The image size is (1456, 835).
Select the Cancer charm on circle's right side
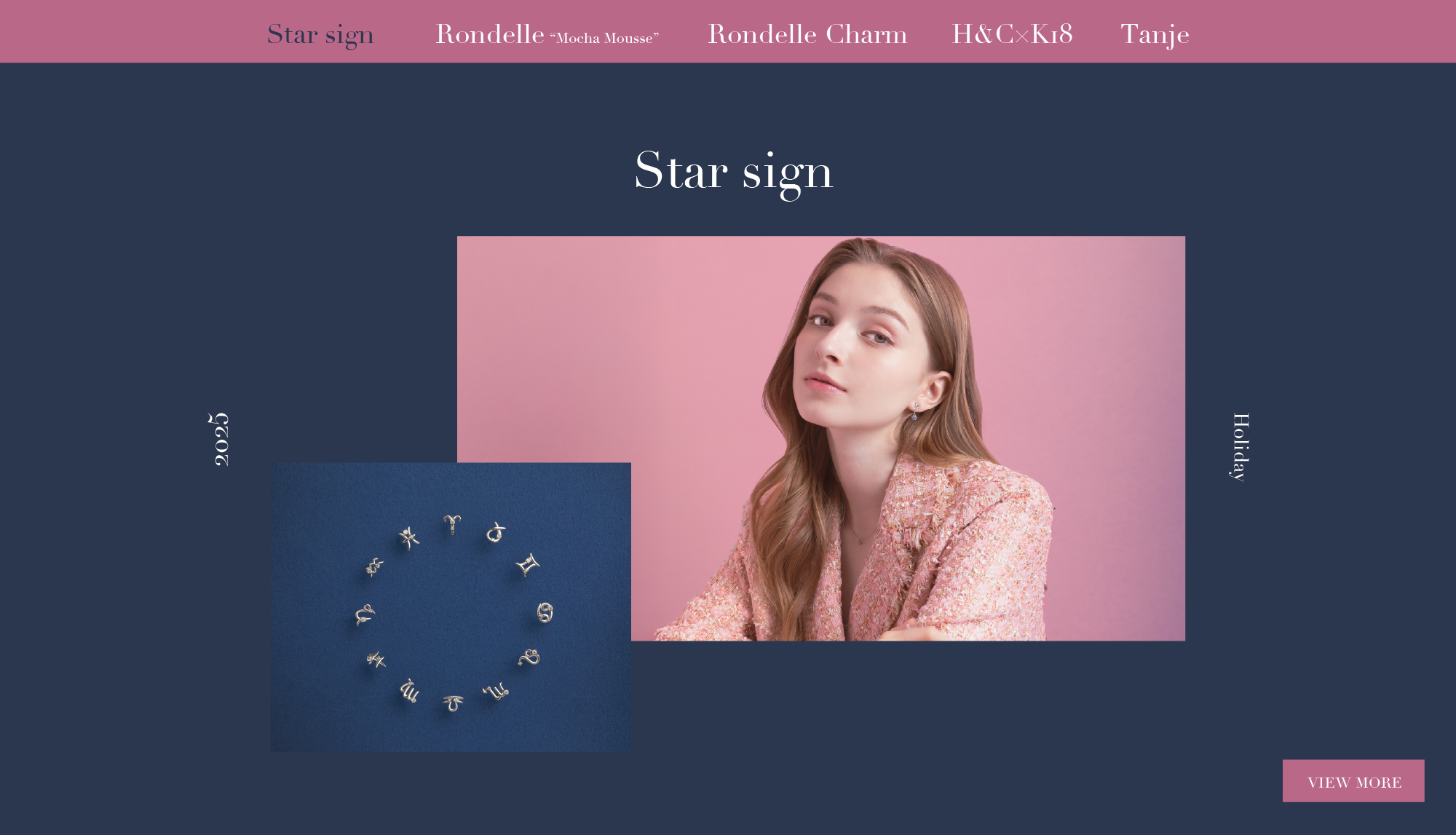[x=545, y=613]
